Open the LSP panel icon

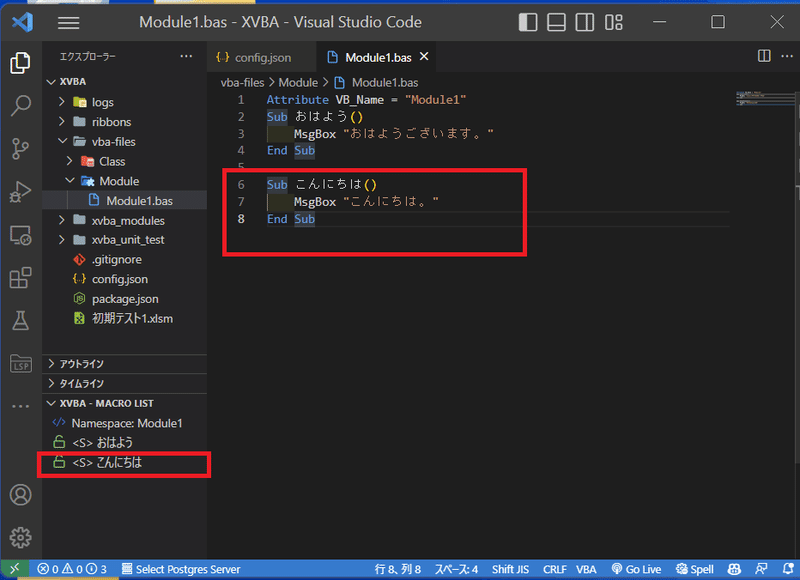click(22, 364)
